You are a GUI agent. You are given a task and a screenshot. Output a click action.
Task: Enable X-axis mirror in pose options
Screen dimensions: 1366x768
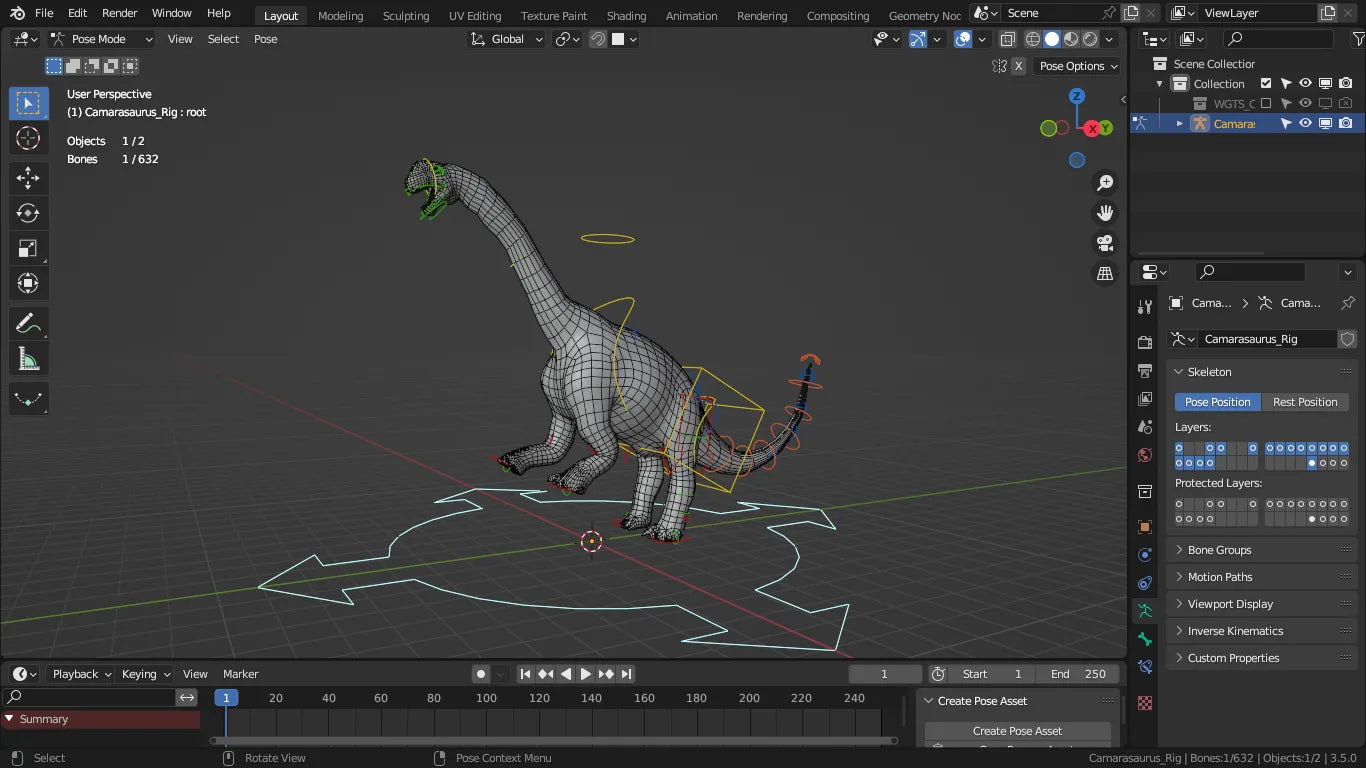point(1018,66)
